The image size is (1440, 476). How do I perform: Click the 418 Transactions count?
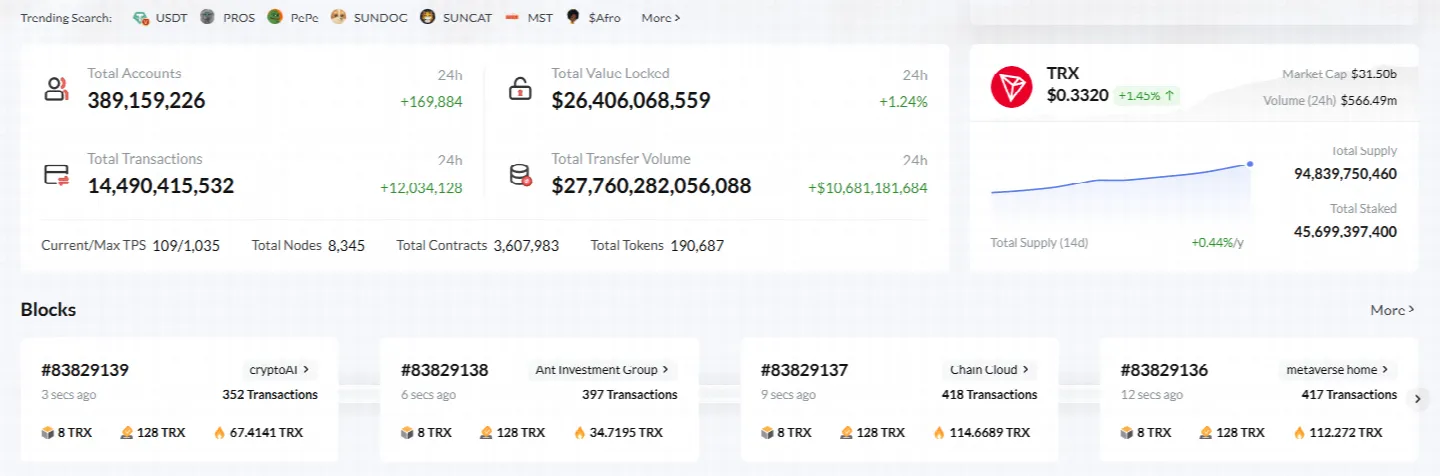click(990, 395)
